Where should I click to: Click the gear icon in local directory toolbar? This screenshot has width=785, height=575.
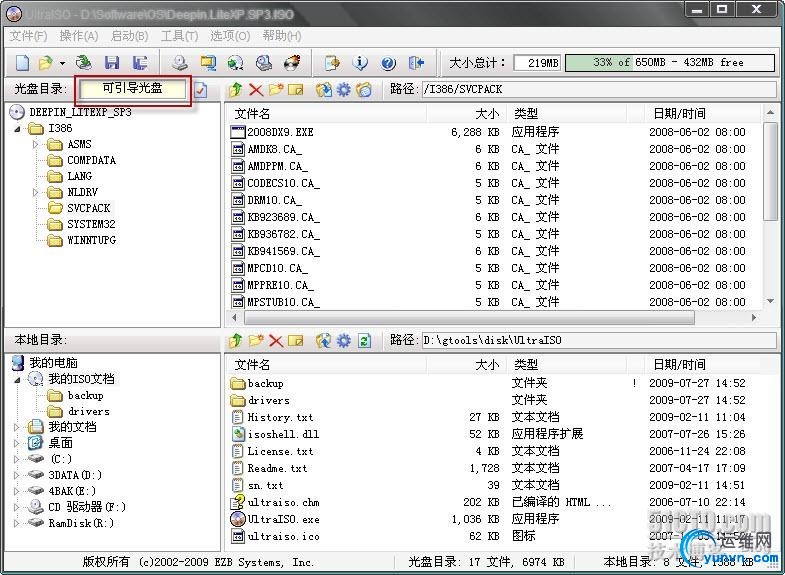pyautogui.click(x=343, y=341)
